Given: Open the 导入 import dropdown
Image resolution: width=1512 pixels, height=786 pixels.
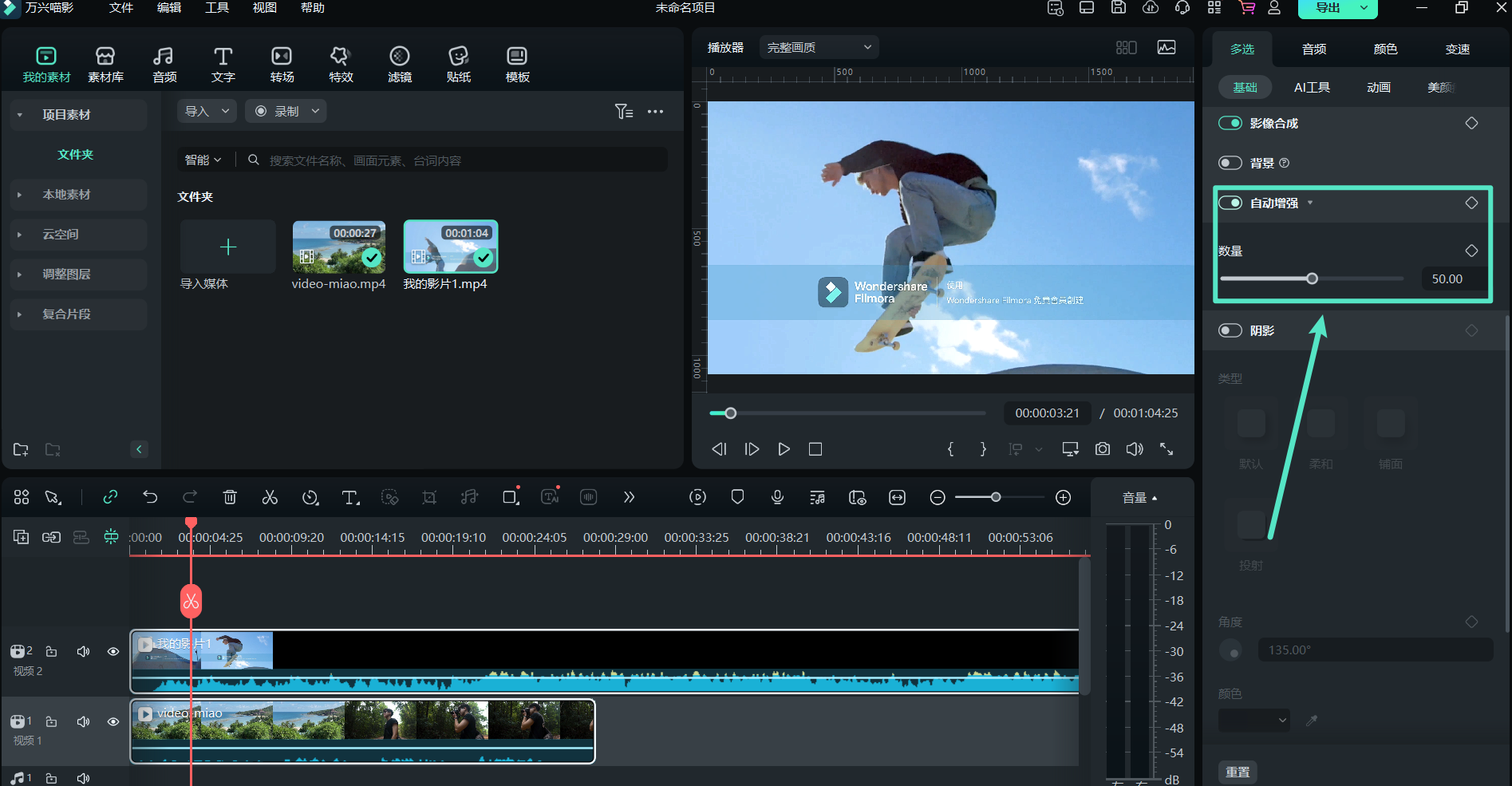Looking at the screenshot, I should (x=207, y=111).
